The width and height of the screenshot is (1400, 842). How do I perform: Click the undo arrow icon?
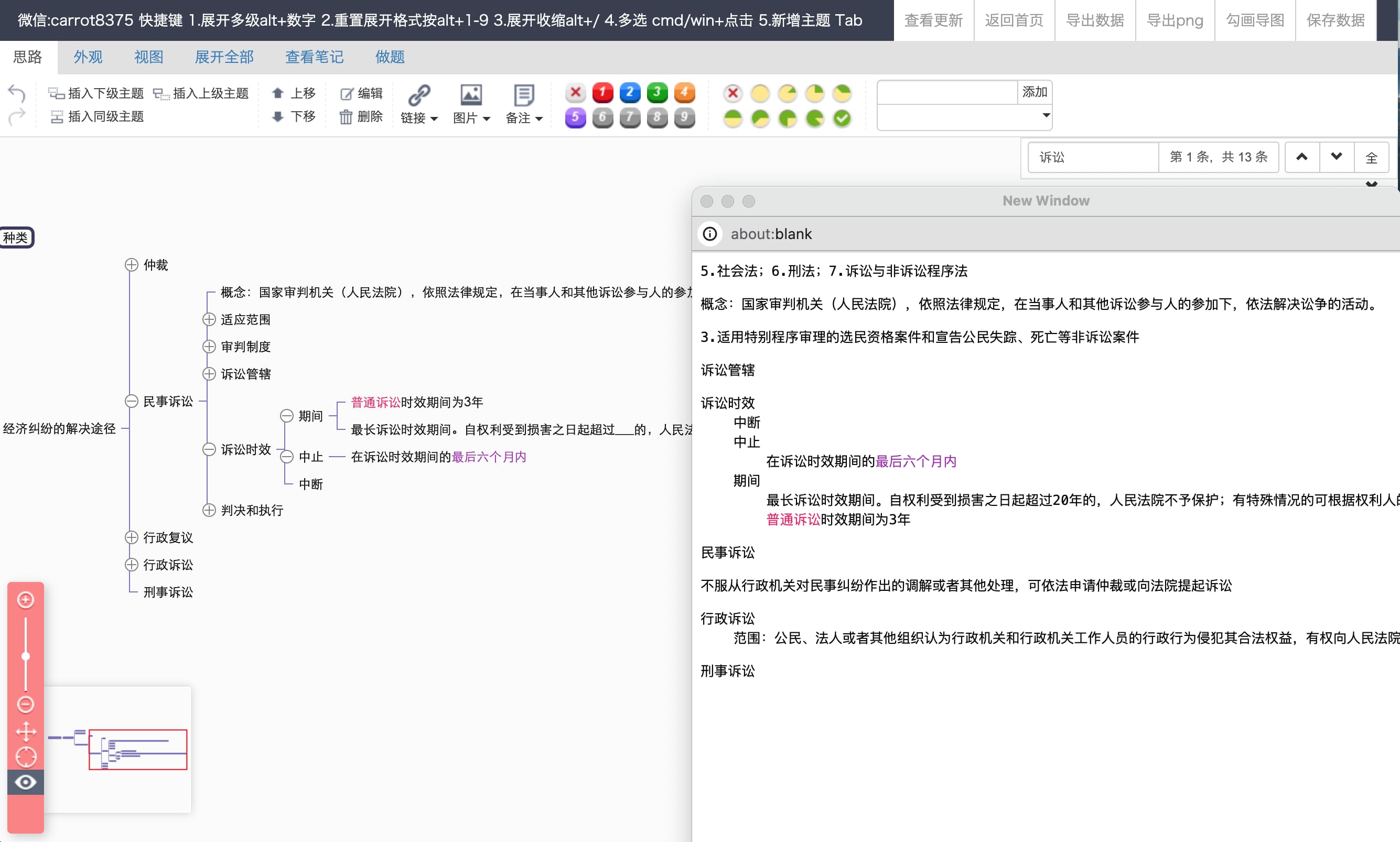point(16,94)
